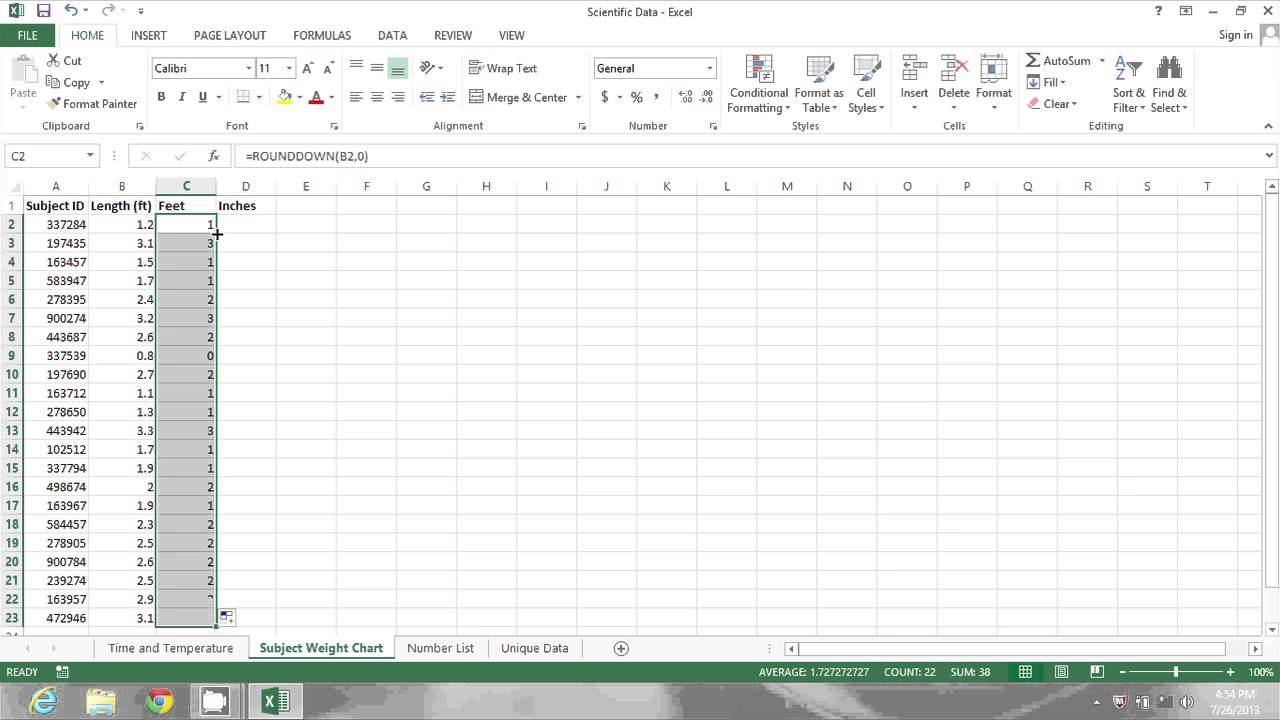1280x720 pixels.
Task: Switch to the DATA ribbon tab
Action: 392,35
